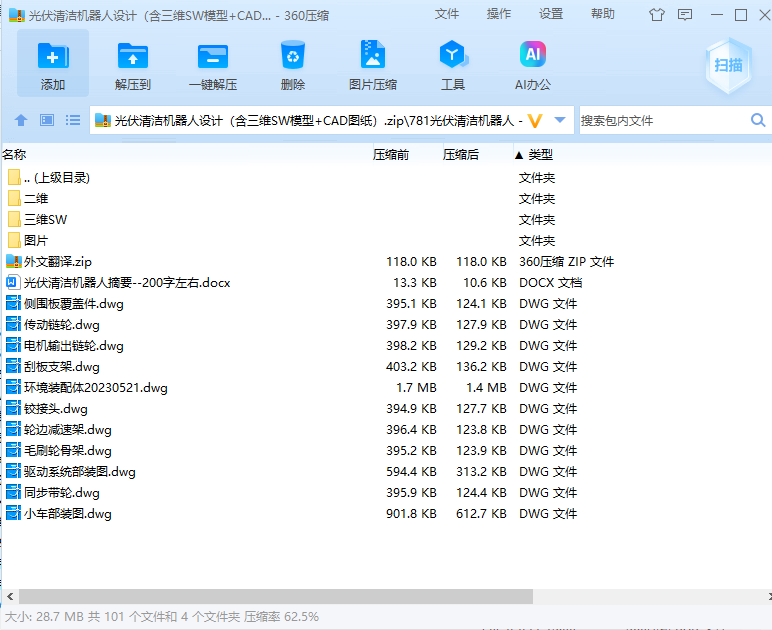Image resolution: width=772 pixels, height=630 pixels.
Task: Select the file 毛刷轮骨架.dwg
Action: 67,451
